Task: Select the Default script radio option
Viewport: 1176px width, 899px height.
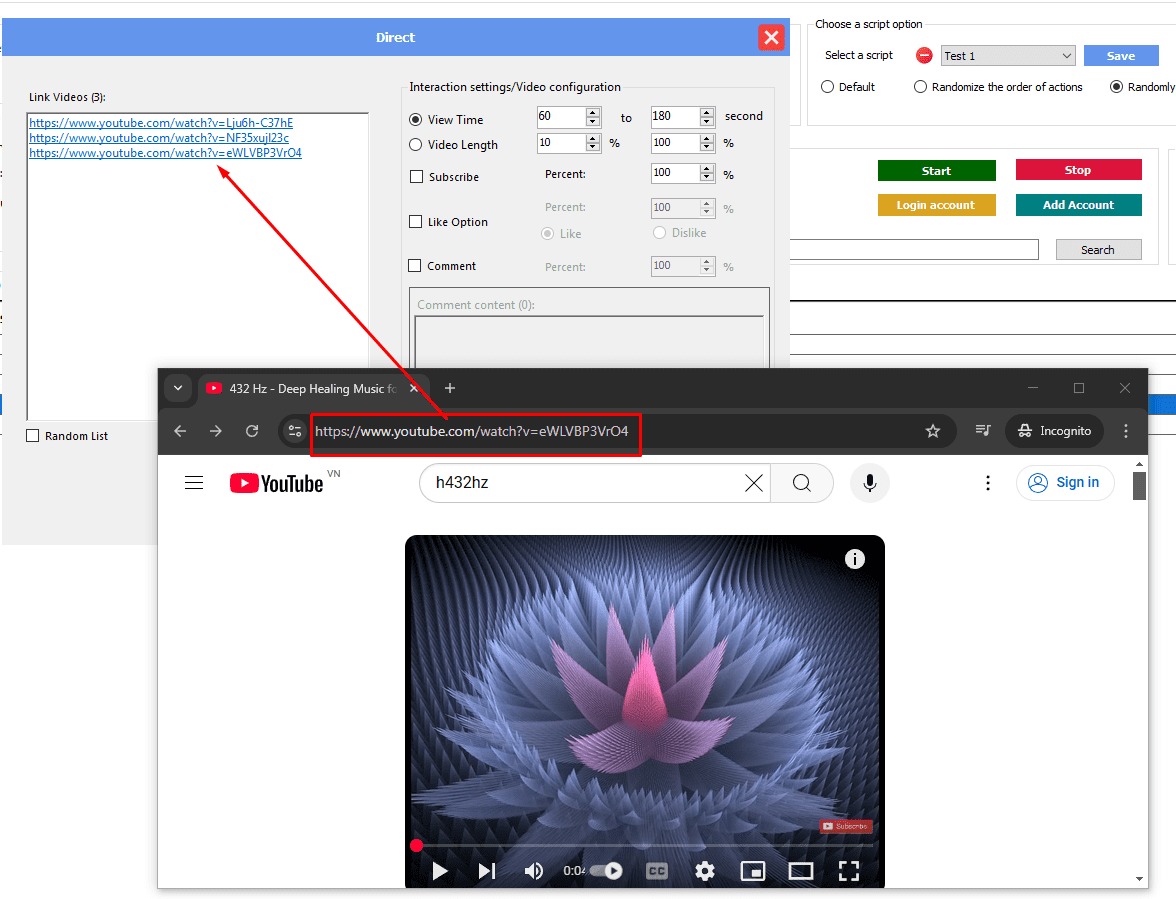Action: [x=827, y=87]
